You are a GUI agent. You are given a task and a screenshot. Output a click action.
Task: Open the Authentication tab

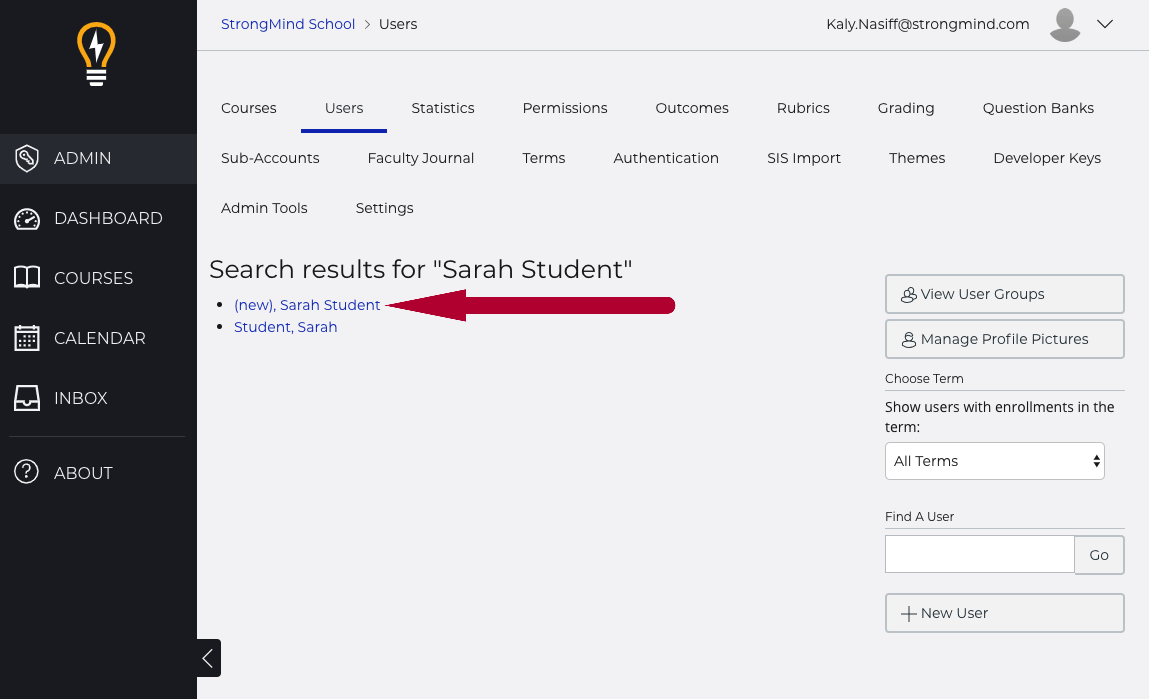click(x=665, y=158)
